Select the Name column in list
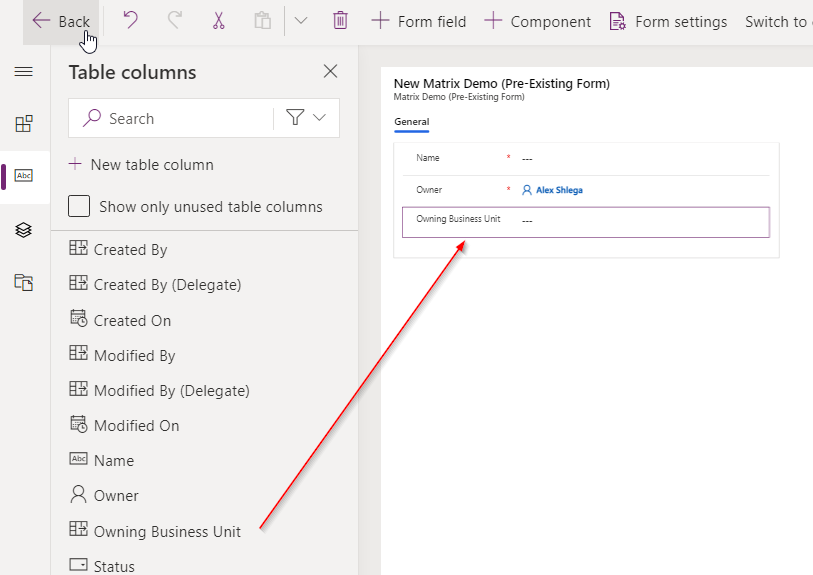The image size is (813, 575). pyautogui.click(x=102, y=460)
